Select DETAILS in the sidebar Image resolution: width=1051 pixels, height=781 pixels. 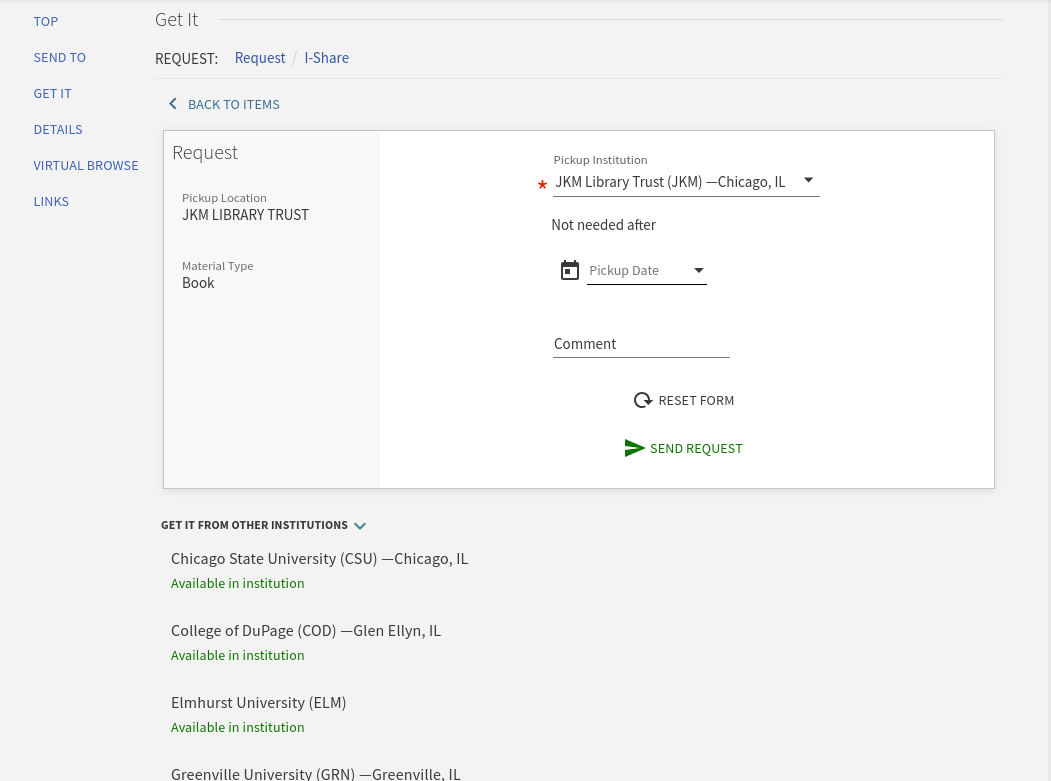[x=57, y=129]
